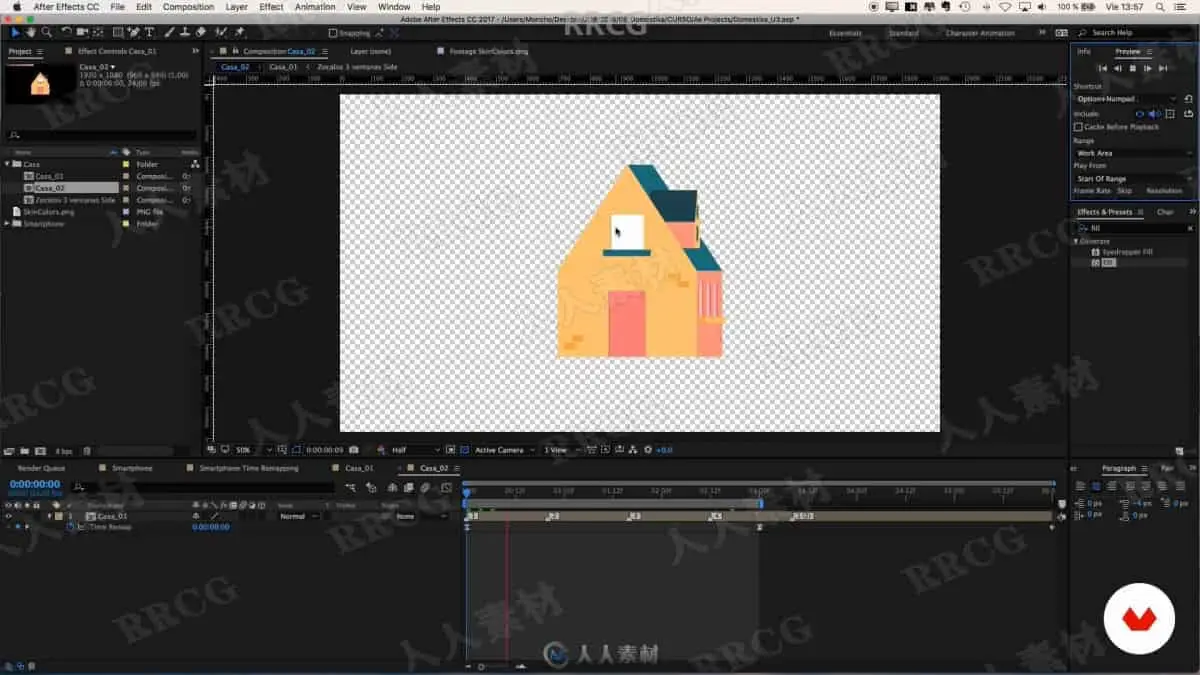Step back one frame in Preview
The height and width of the screenshot is (675, 1200).
(x=1117, y=68)
